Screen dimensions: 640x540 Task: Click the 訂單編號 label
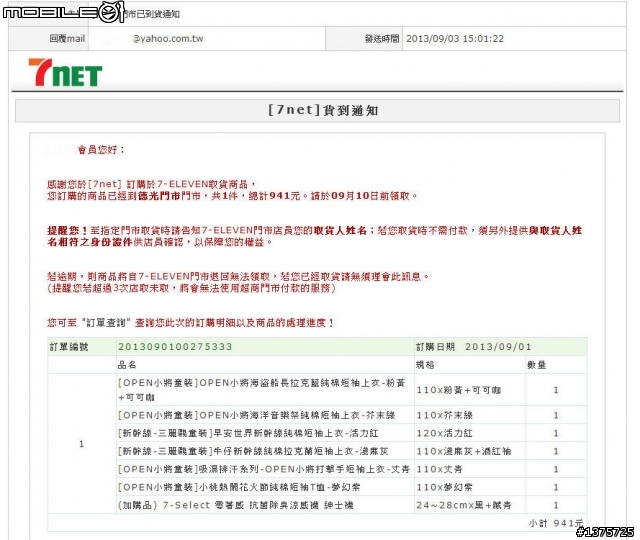[69, 347]
